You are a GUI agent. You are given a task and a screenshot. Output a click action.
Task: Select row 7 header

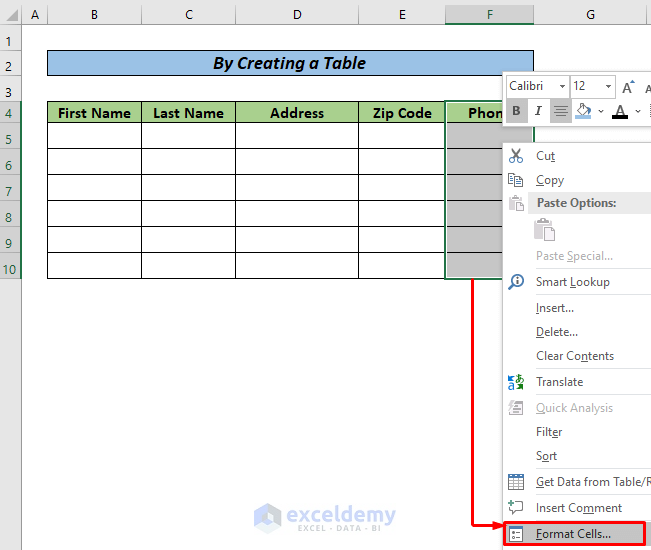tap(10, 188)
